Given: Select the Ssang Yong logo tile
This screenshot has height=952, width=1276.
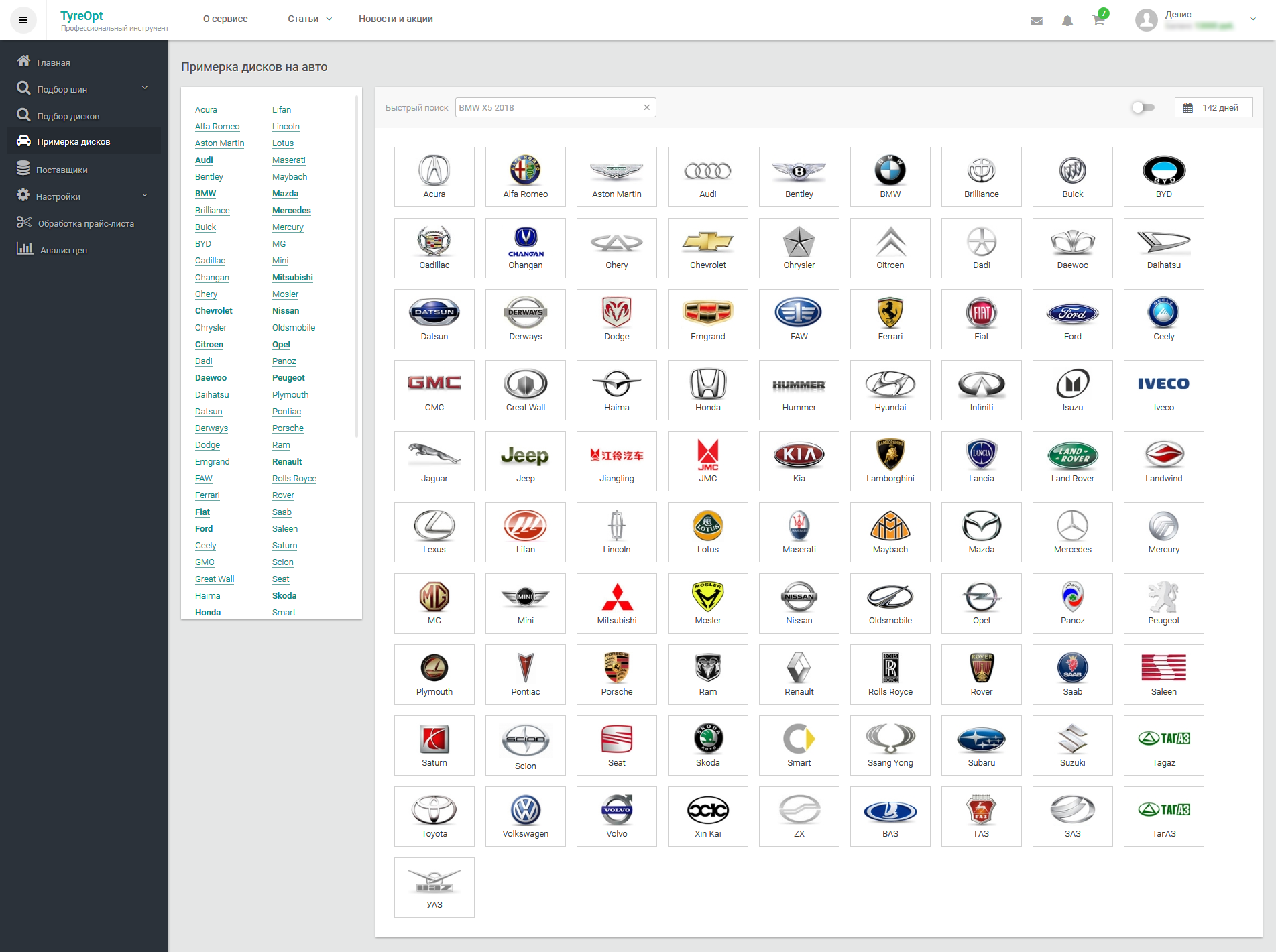Looking at the screenshot, I should pyautogui.click(x=890, y=746).
